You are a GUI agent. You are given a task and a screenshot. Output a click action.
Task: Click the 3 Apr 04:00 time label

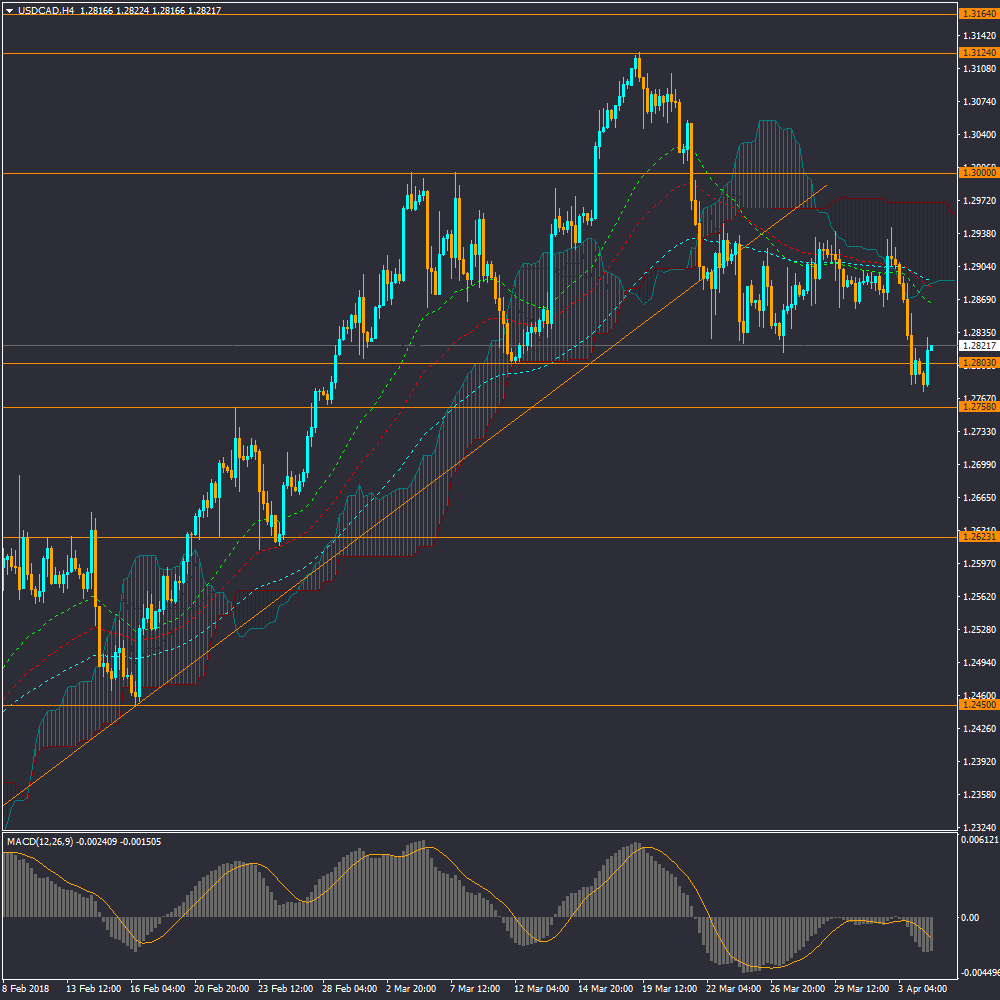(x=924, y=989)
